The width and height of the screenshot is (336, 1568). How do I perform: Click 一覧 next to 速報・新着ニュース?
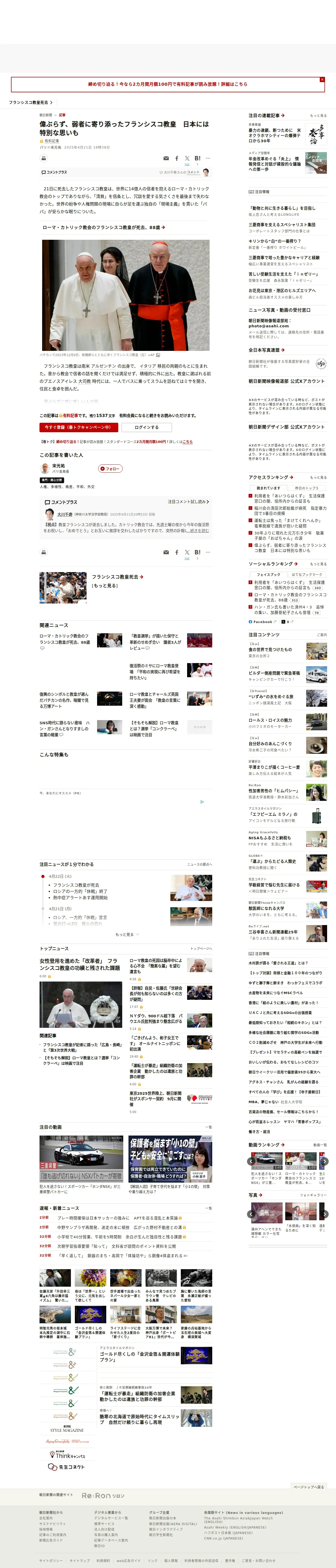tap(209, 1208)
